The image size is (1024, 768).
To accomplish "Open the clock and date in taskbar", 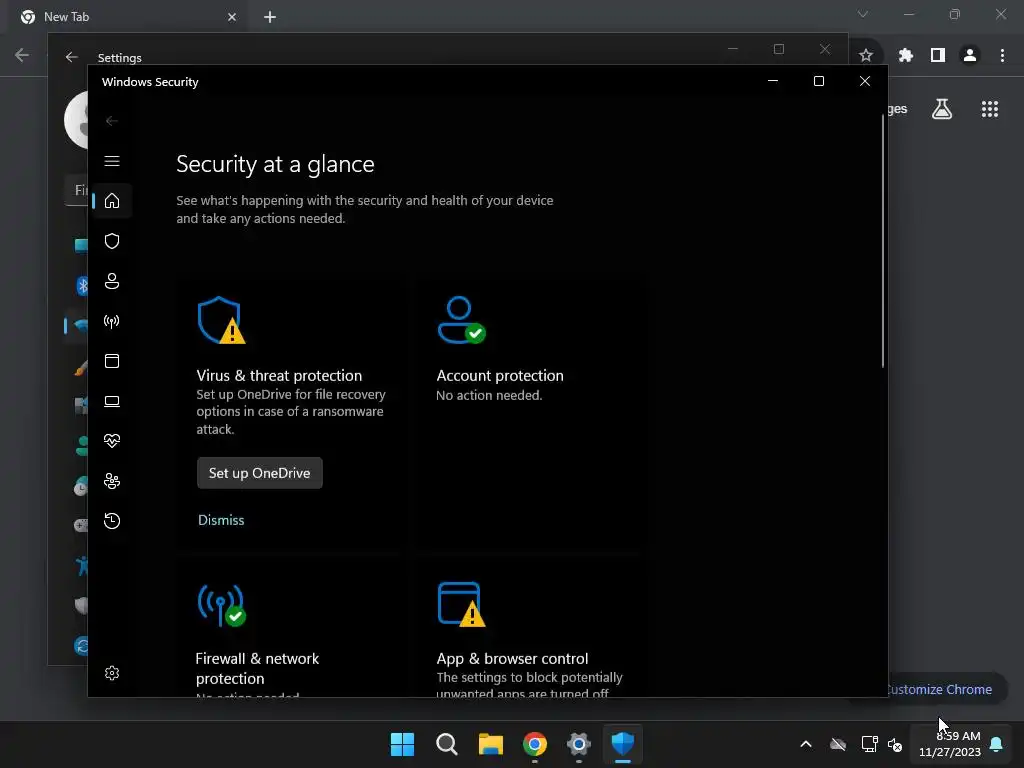I will pyautogui.click(x=950, y=744).
